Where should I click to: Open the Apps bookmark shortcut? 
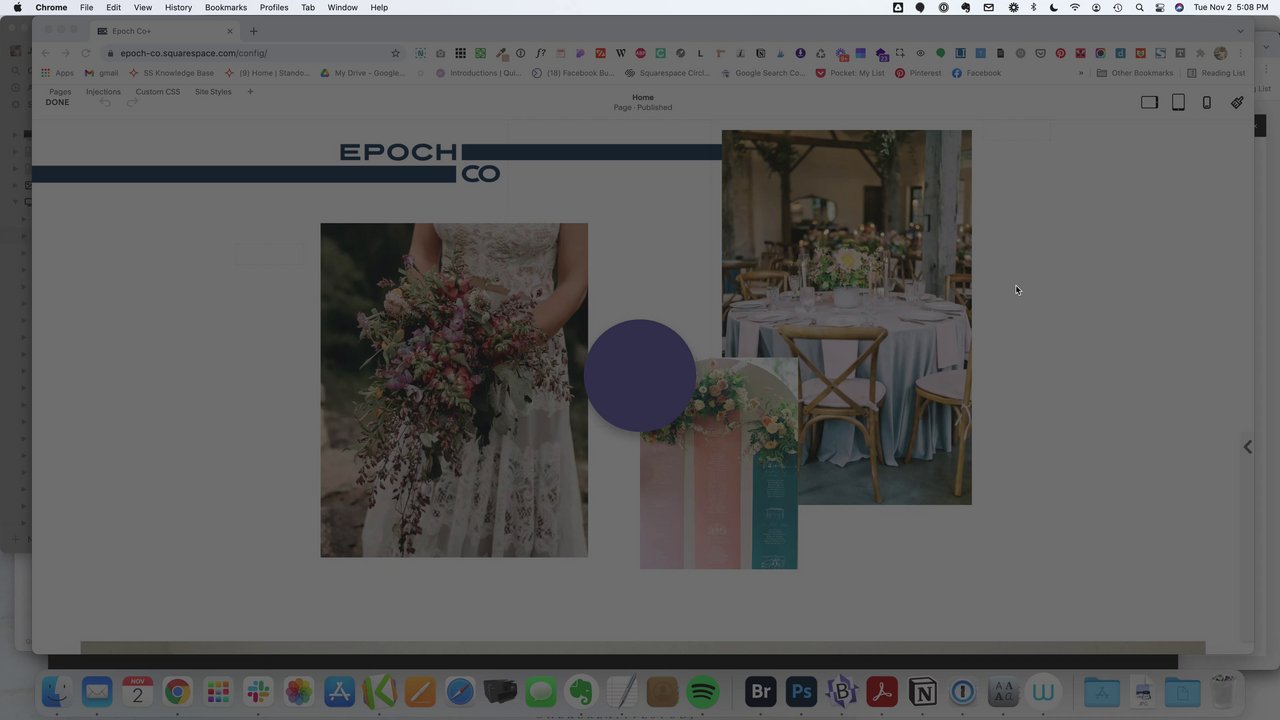click(57, 73)
